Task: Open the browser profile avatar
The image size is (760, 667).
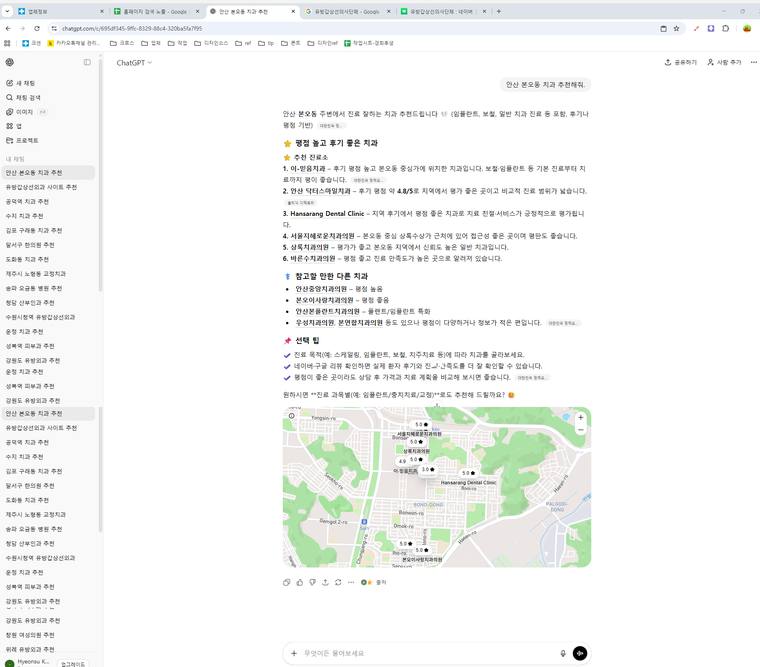Action: click(x=747, y=29)
